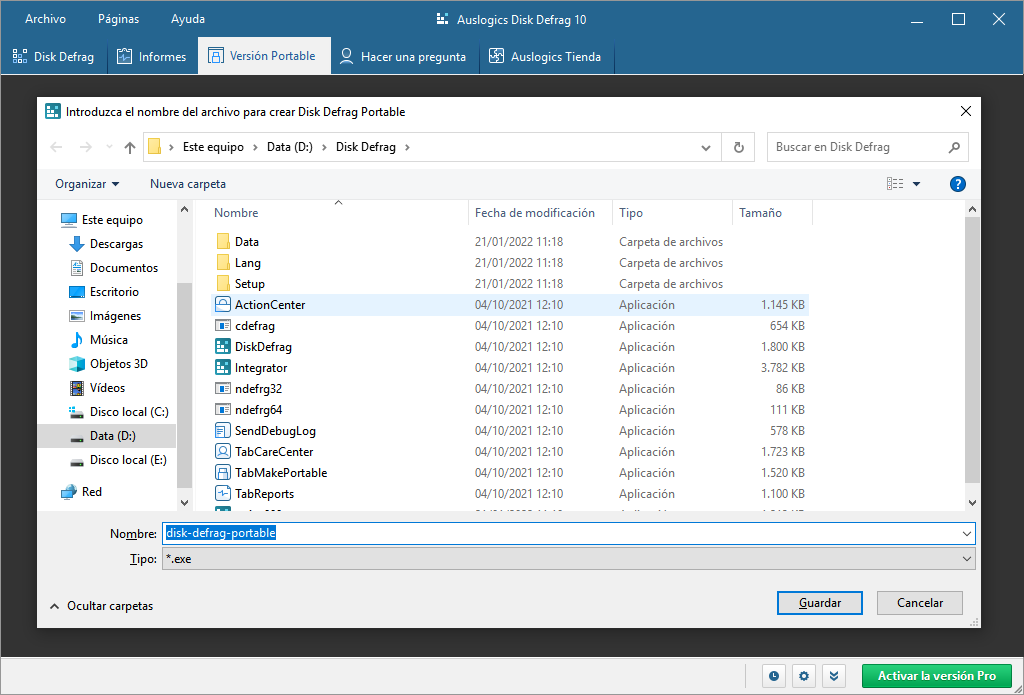Viewport: 1024px width, 695px height.
Task: Open Help with the blue question mark icon
Action: point(957,183)
